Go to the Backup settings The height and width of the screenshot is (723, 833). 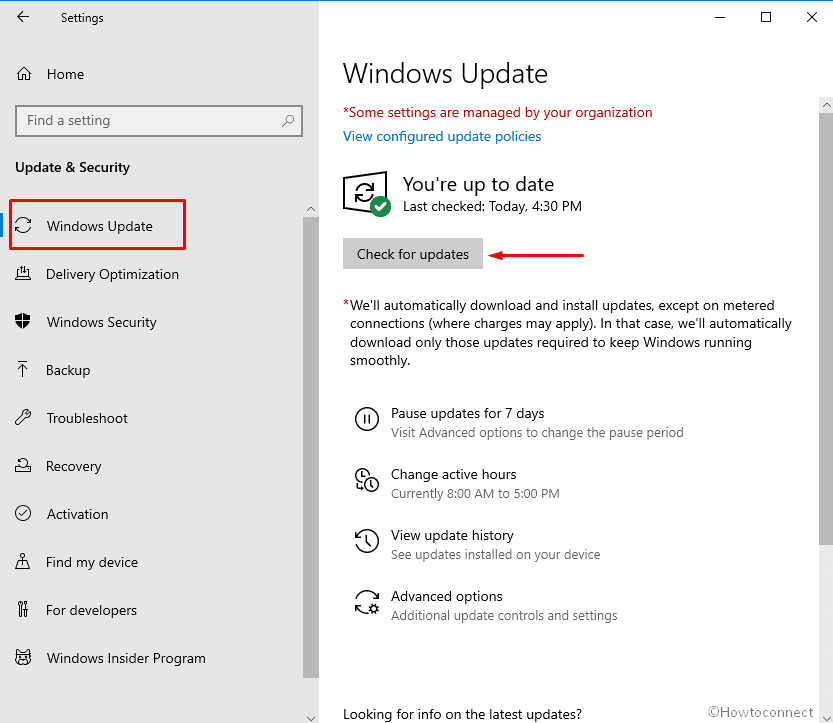tap(68, 370)
